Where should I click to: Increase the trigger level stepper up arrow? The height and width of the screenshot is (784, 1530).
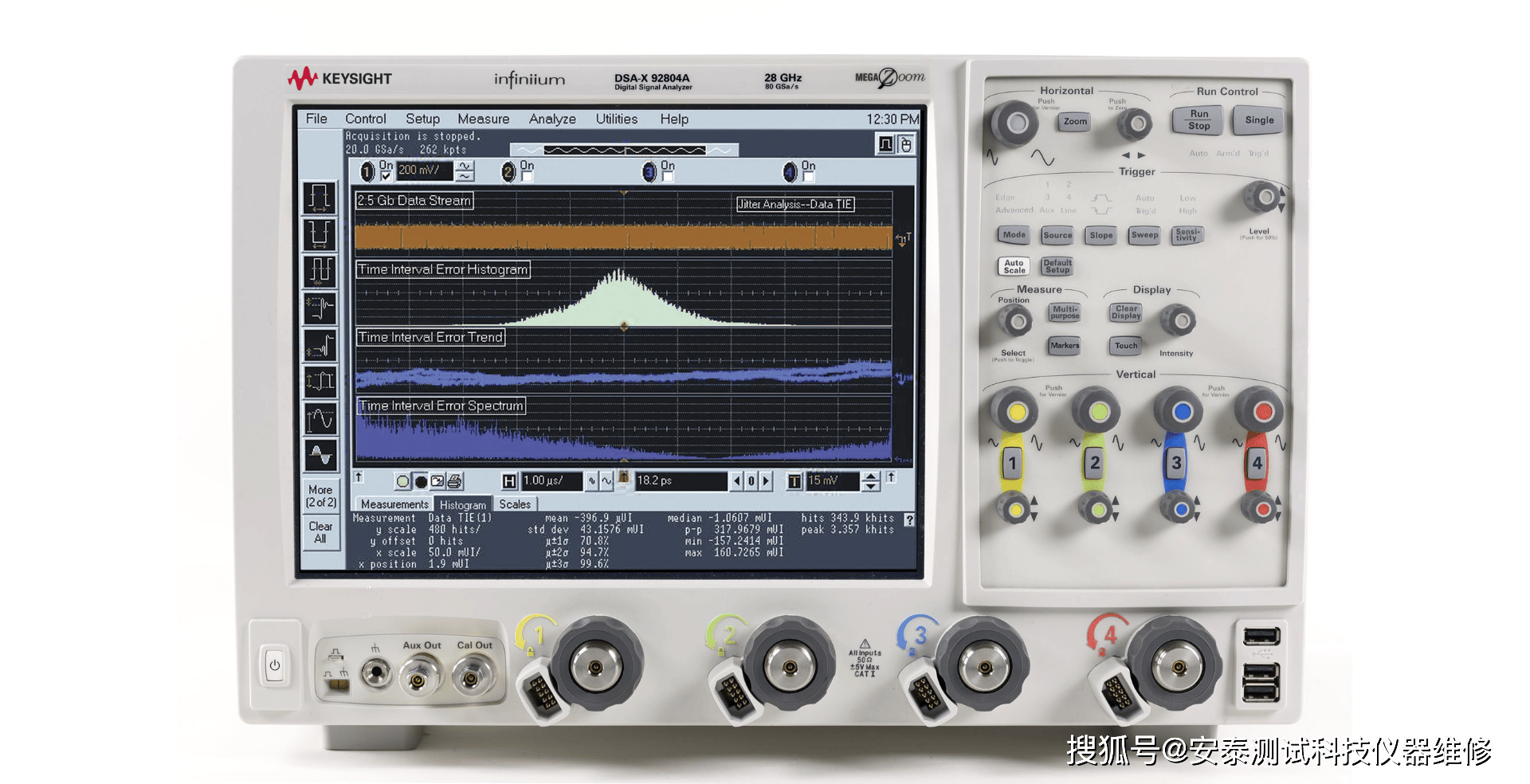(871, 476)
